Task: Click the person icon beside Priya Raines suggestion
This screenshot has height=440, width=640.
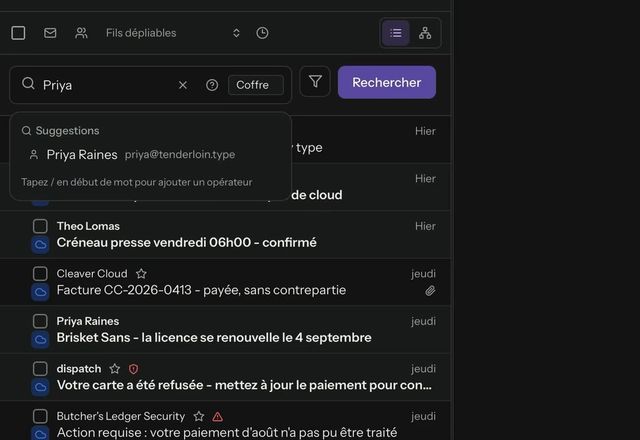Action: click(34, 155)
